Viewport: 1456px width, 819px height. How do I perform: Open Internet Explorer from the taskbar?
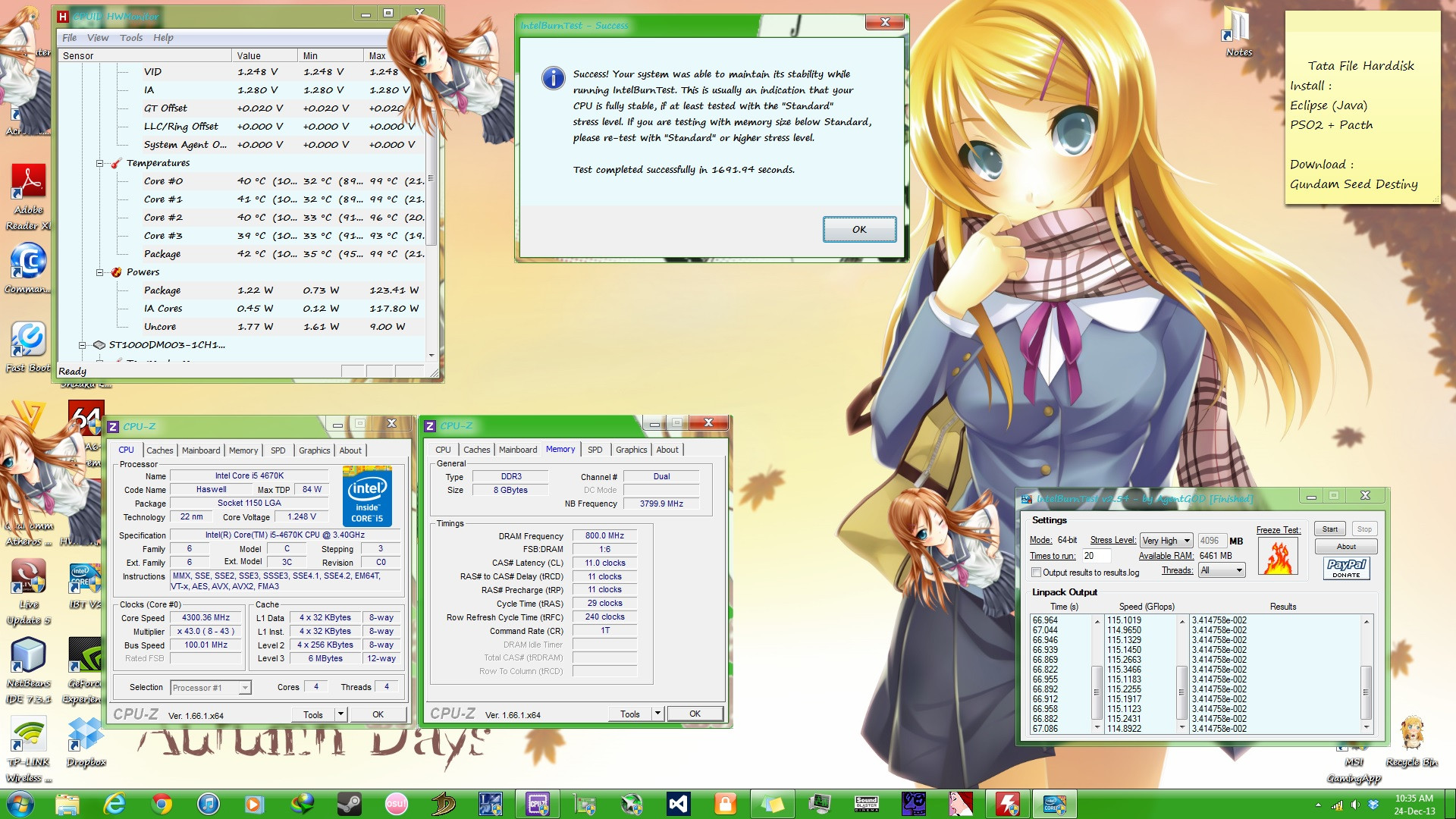click(115, 804)
